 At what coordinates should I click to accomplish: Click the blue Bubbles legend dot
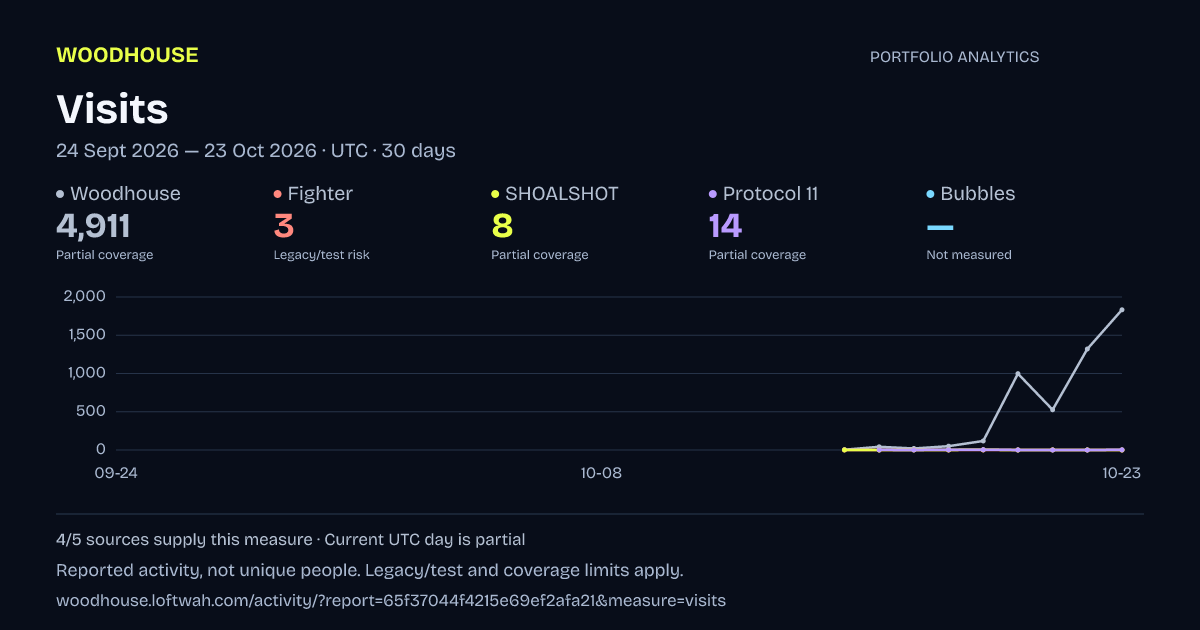tap(931, 194)
